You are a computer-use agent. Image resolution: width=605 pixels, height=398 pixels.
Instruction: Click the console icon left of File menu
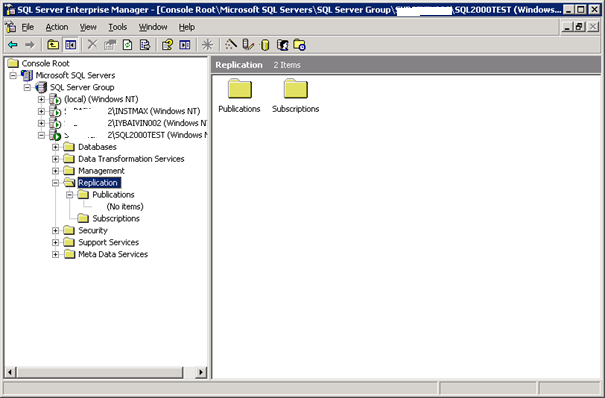[10, 27]
